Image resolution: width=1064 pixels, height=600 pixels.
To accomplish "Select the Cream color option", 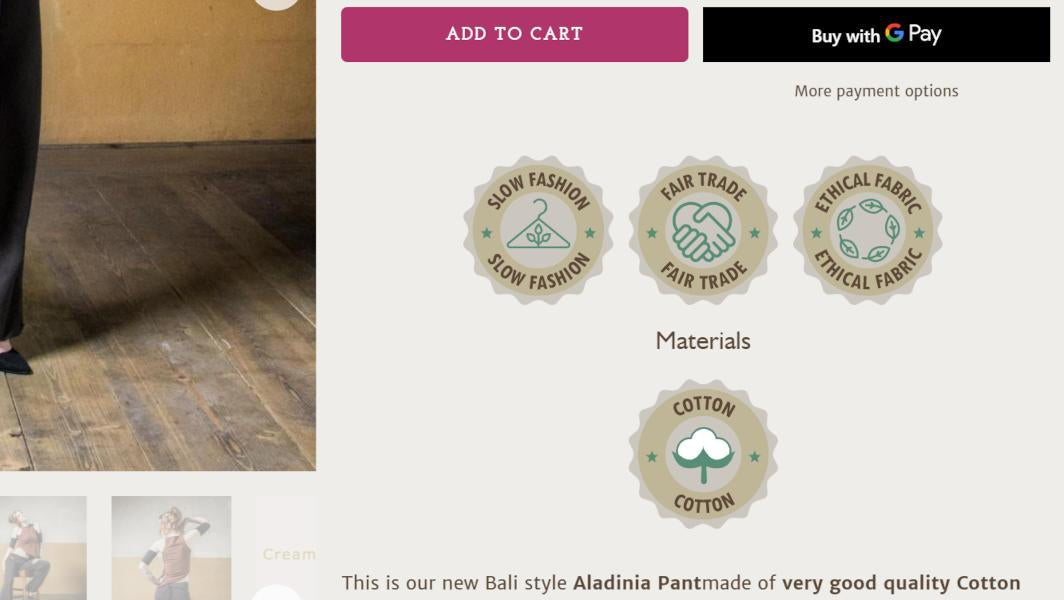I will (x=288, y=553).
